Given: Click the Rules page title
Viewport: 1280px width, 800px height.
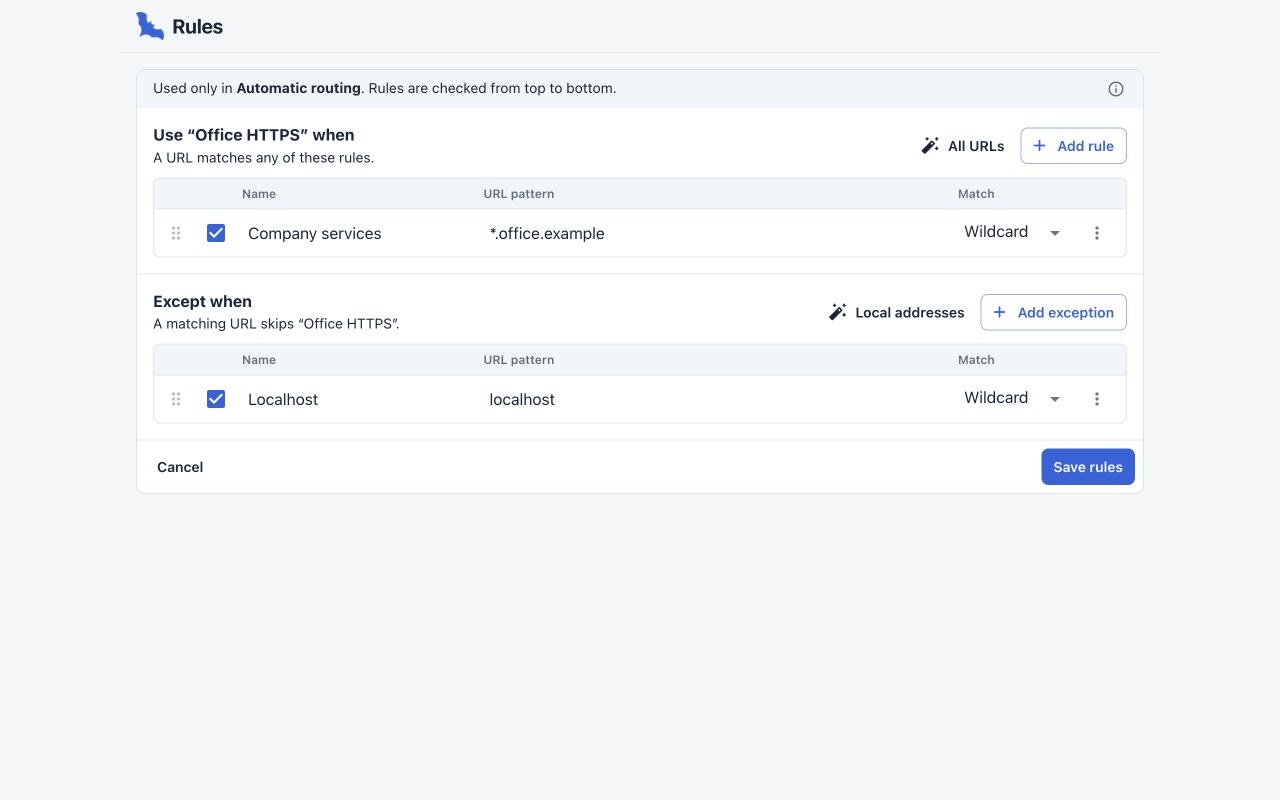Looking at the screenshot, I should pos(197,27).
